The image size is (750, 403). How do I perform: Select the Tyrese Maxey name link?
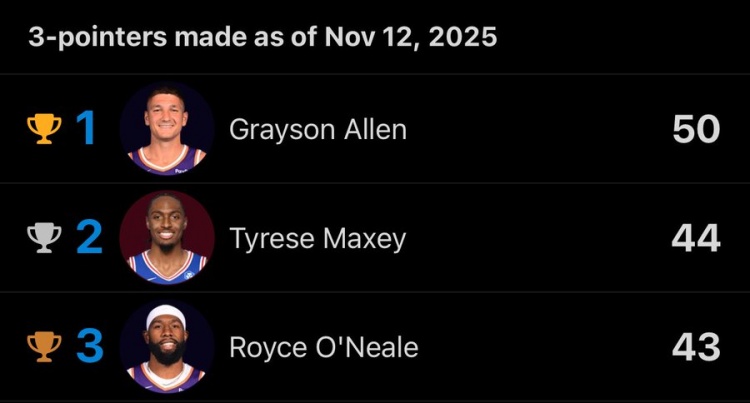tap(317, 239)
